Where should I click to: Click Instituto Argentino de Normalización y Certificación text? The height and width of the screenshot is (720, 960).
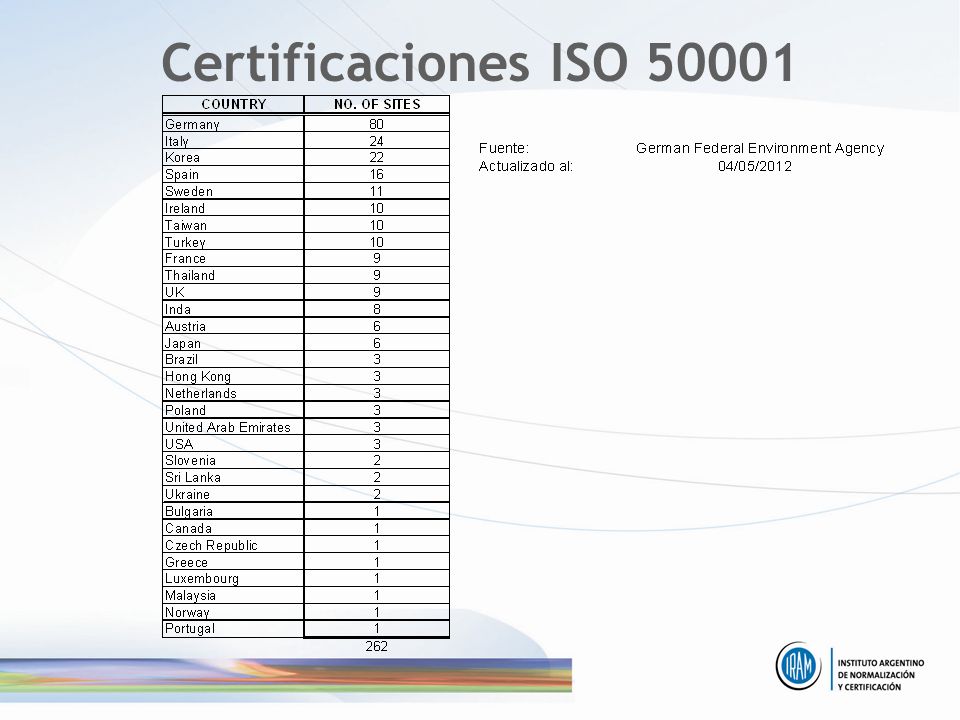pos(880,675)
